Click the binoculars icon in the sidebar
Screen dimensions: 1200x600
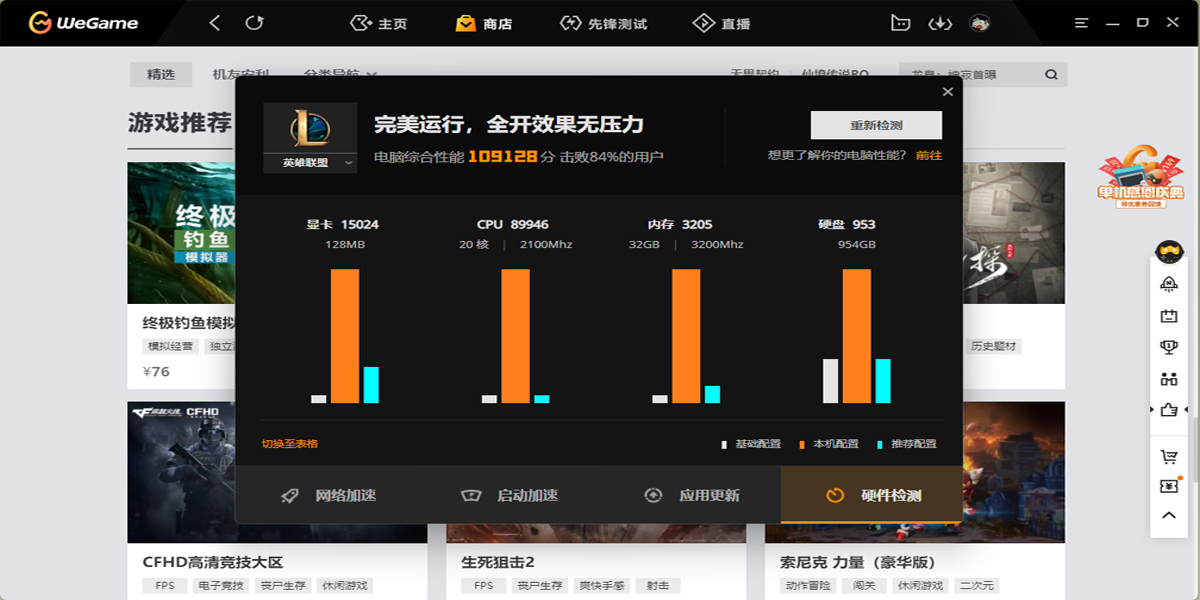tap(1168, 379)
